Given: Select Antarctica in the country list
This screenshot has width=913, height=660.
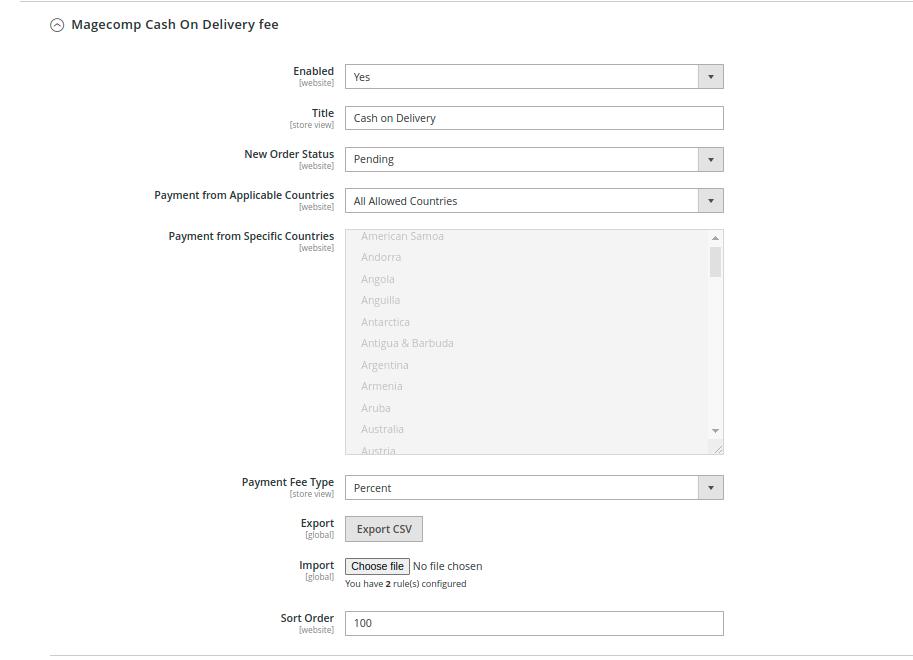Looking at the screenshot, I should coord(385,322).
